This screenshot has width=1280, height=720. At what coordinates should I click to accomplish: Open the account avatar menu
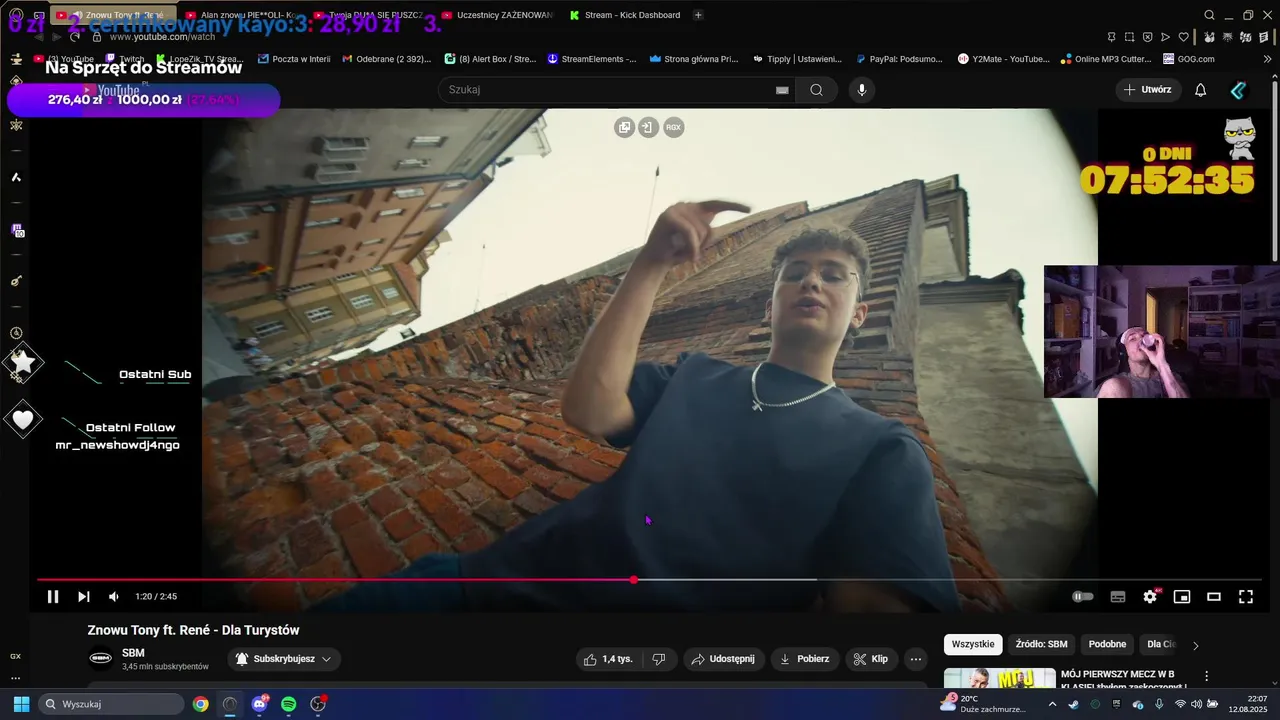tap(1238, 90)
